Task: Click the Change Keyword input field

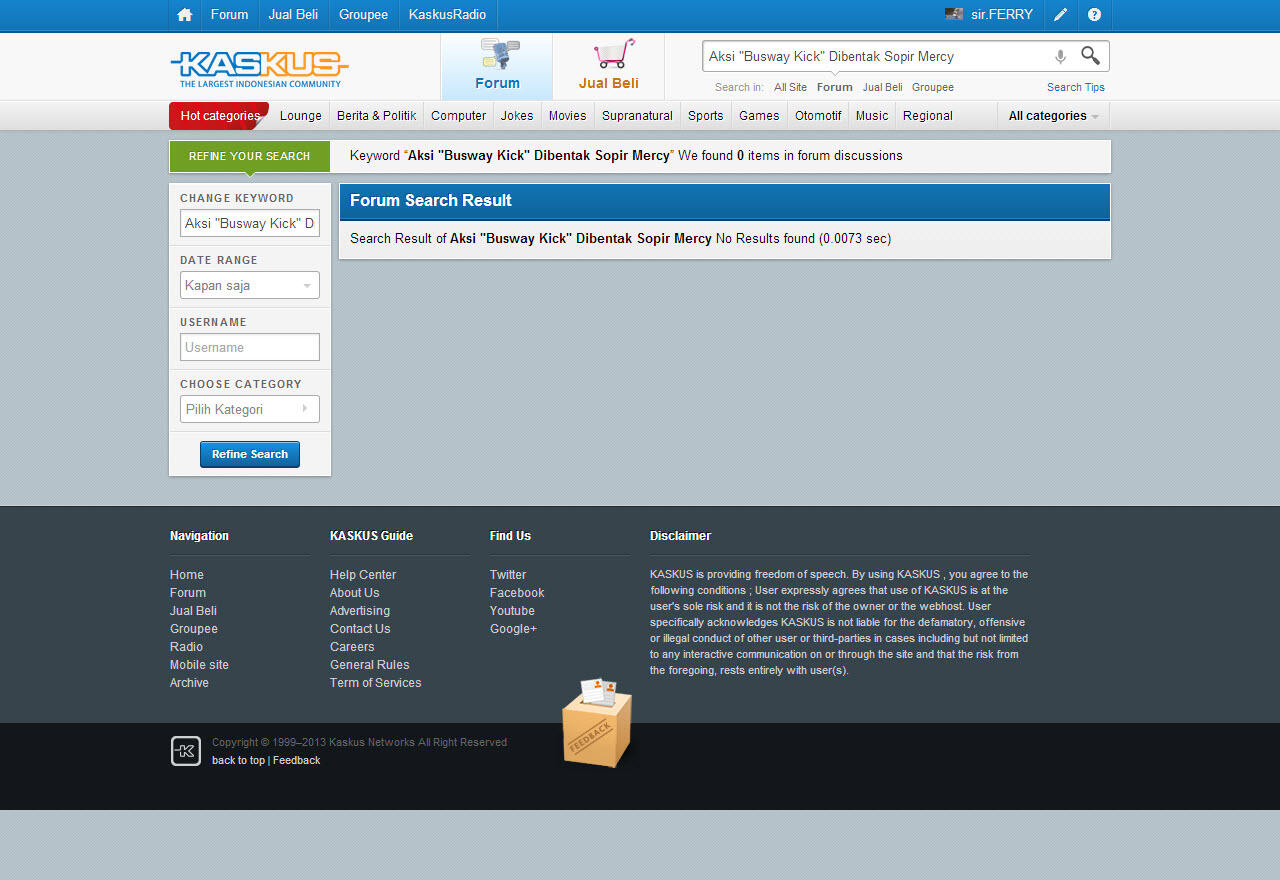Action: pos(250,223)
